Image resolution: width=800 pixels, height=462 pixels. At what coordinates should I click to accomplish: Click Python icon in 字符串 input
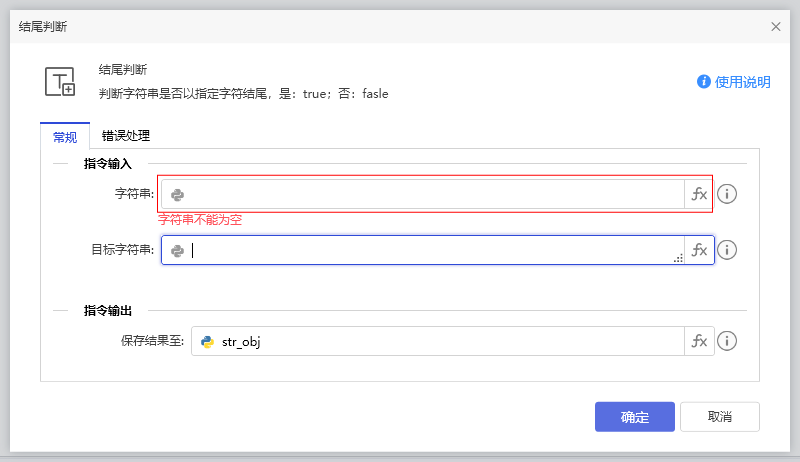pos(177,195)
